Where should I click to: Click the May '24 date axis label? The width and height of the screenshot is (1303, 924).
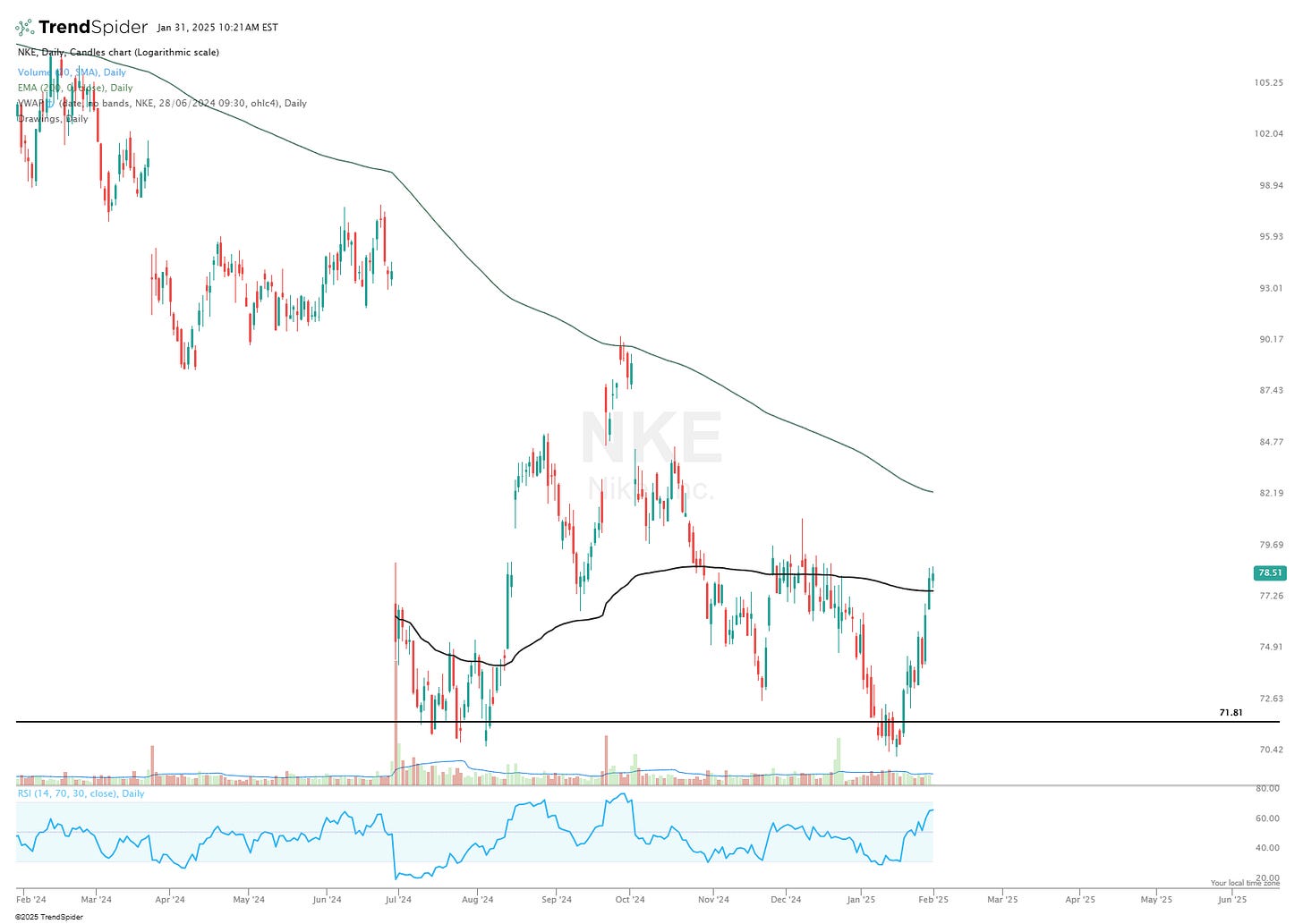249,900
